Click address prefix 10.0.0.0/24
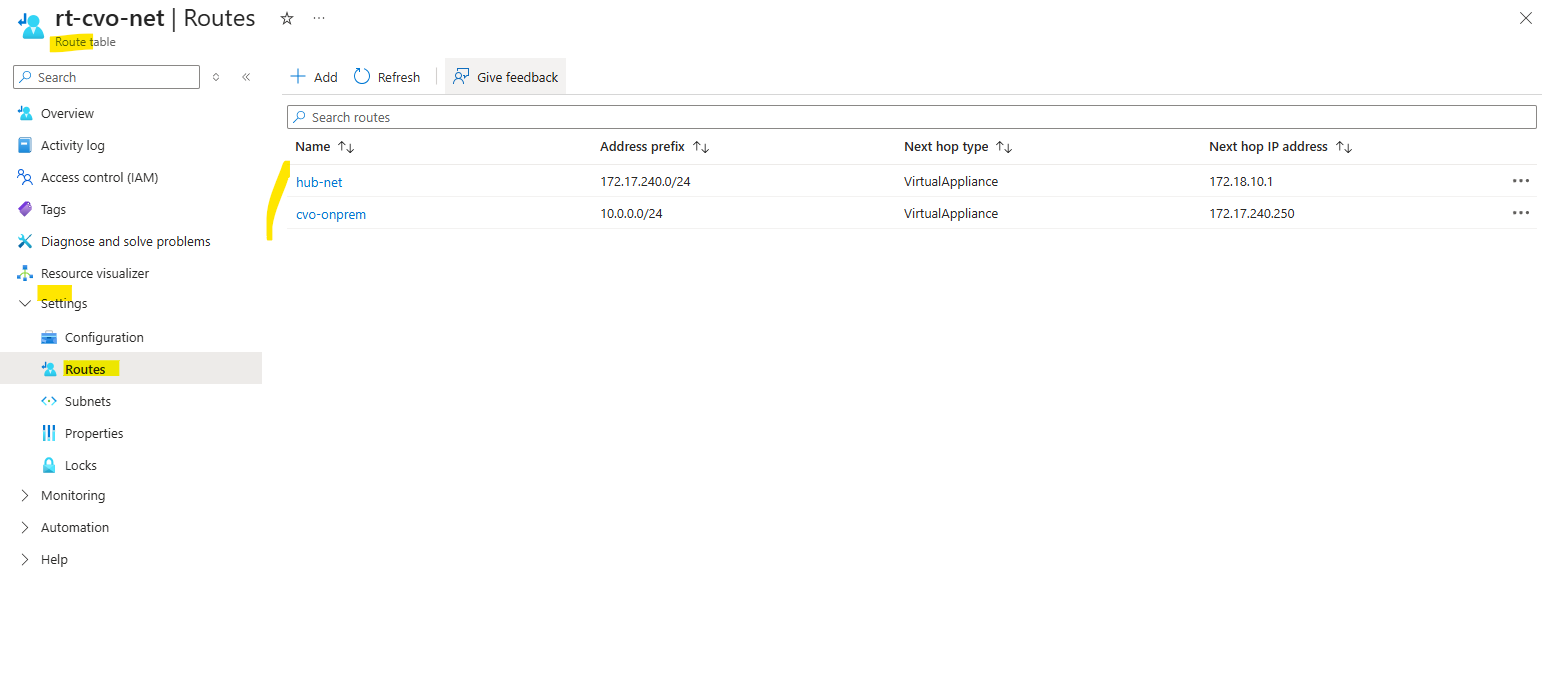The image size is (1552, 689). 631,214
